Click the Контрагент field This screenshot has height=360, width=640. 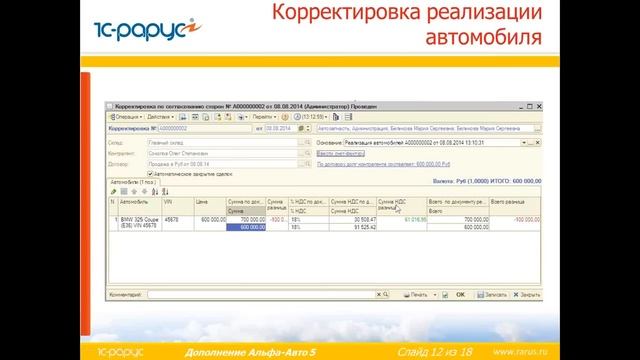coord(222,153)
